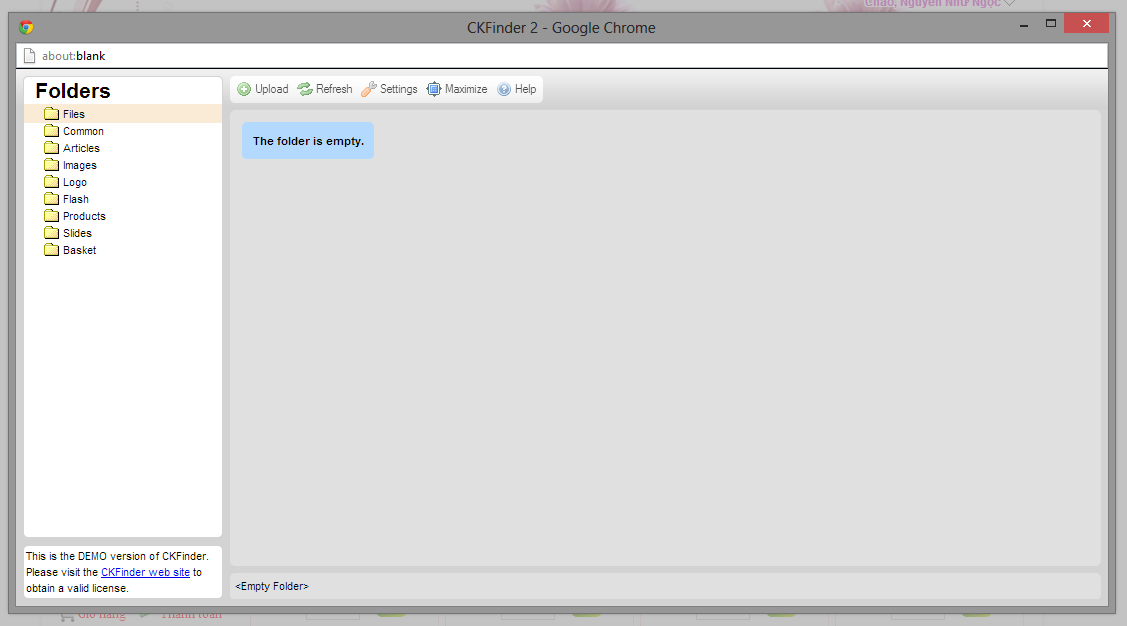The height and width of the screenshot is (626, 1127).
Task: Click the Refresh arrows icon
Action: [x=305, y=89]
